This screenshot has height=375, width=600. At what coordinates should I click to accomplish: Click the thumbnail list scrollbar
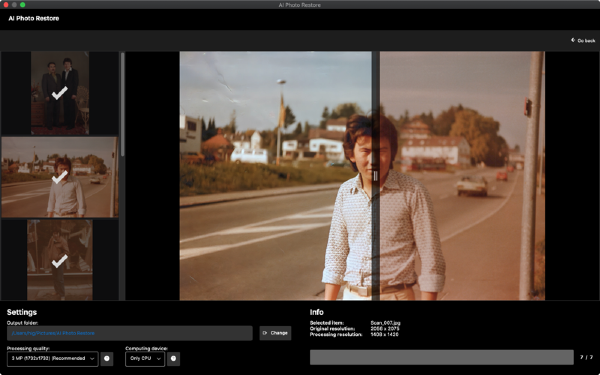(x=122, y=104)
